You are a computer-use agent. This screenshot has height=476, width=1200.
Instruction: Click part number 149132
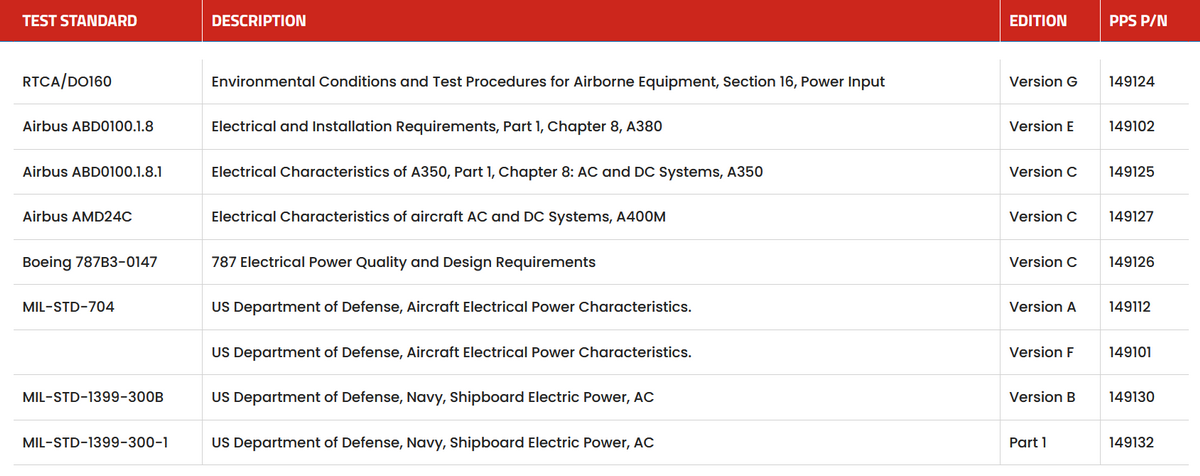1132,442
